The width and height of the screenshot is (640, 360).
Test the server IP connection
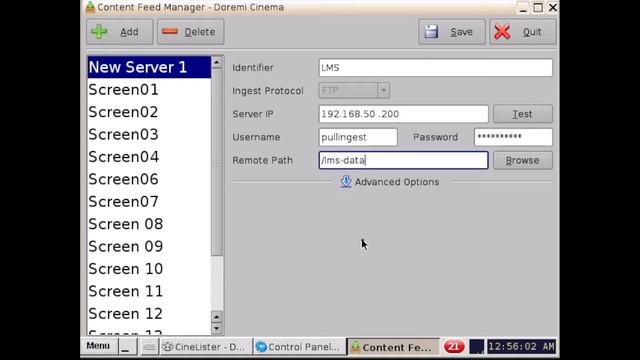[523, 114]
